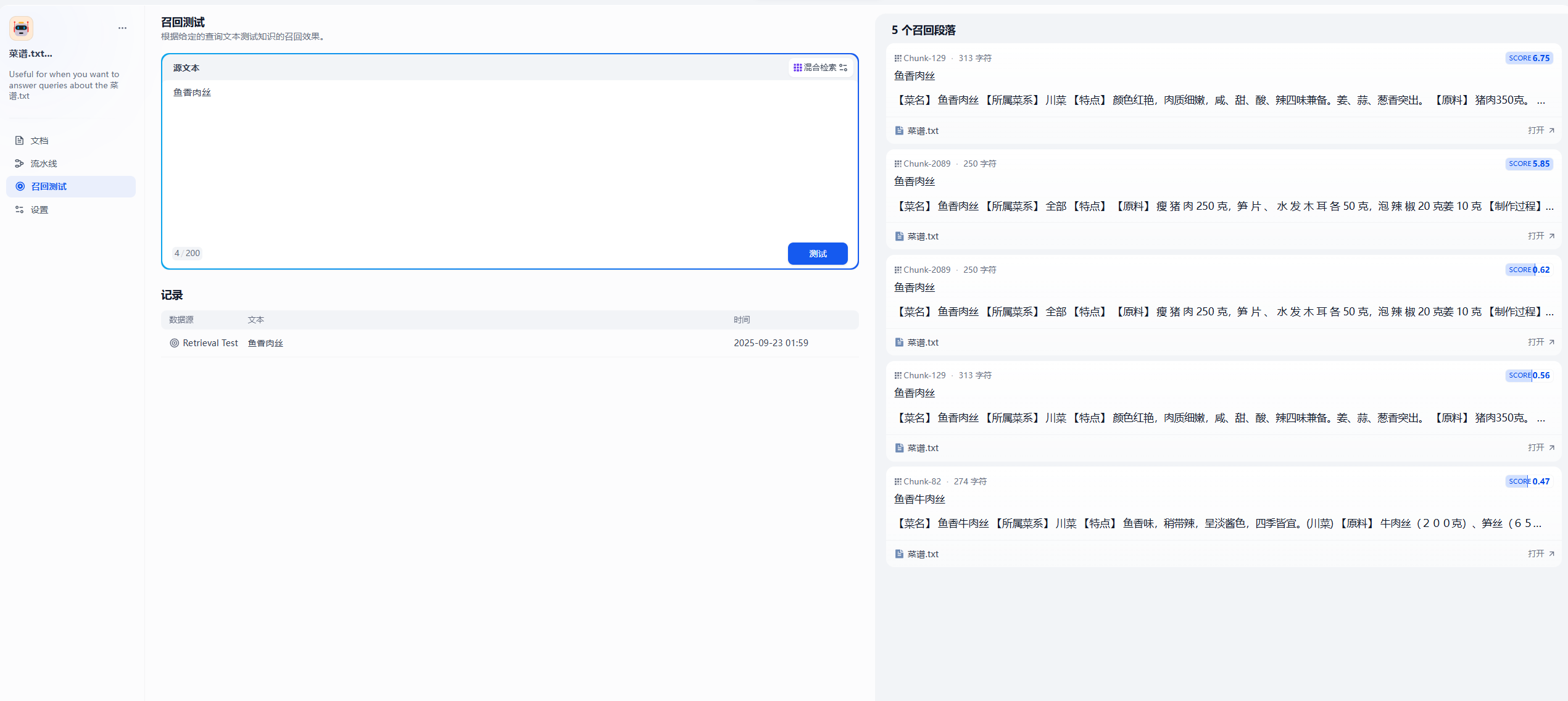The image size is (1568, 701).
Task: Click the document icon beside first 菜谱.txt
Action: 898,130
